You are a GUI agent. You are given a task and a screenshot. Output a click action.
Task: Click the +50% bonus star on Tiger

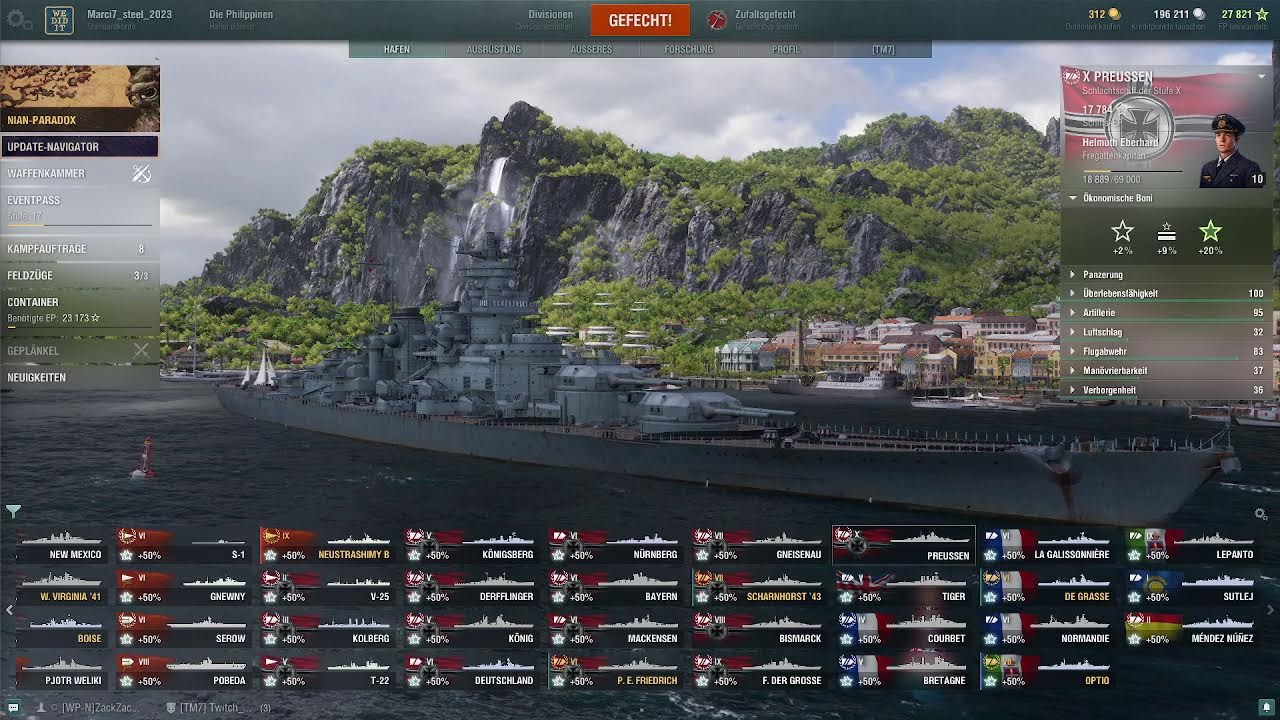pyautogui.click(x=847, y=597)
